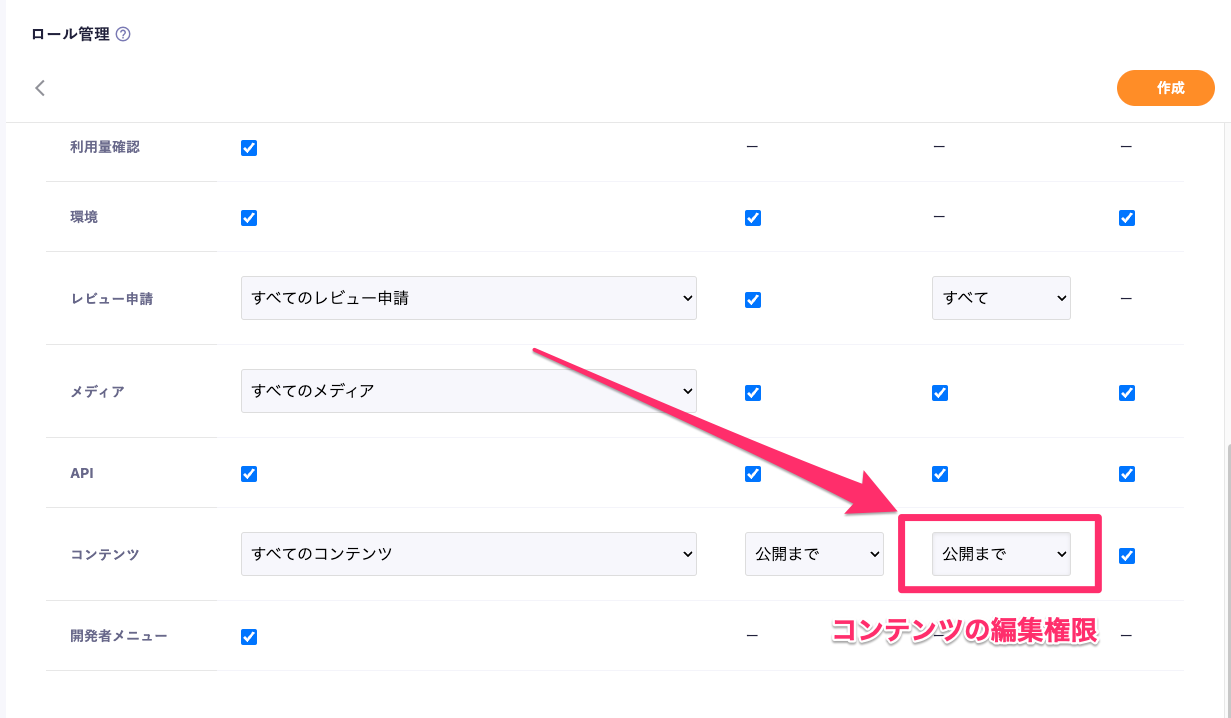
Task: Toggle the rightmost API row checkbox
Action: click(x=1127, y=474)
